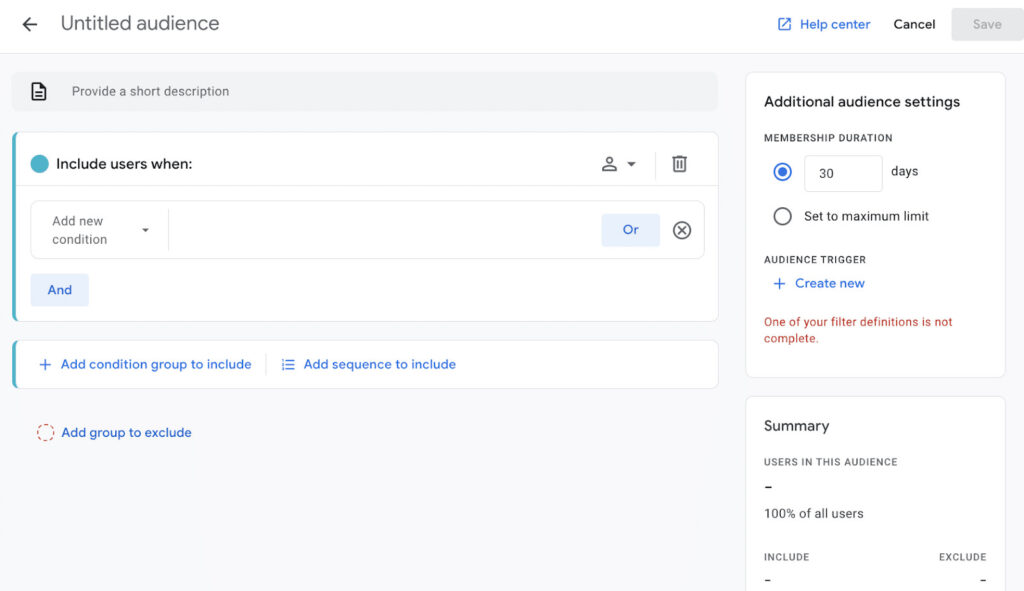Click Add sequence to include

(379, 365)
